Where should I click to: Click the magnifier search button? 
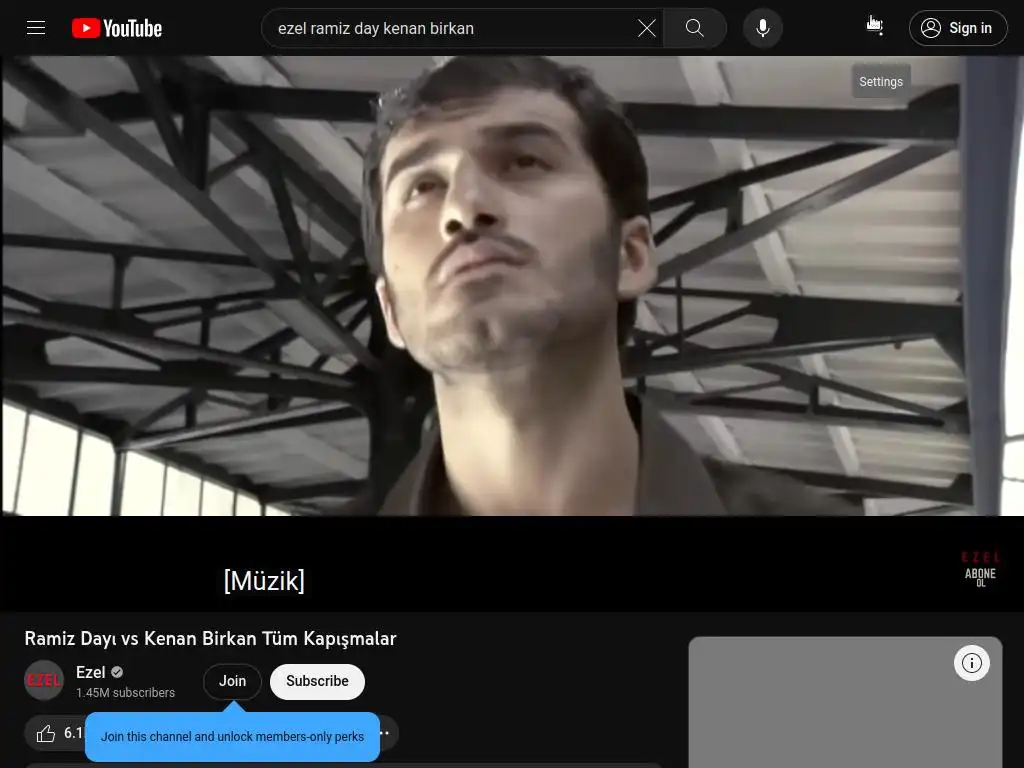tap(695, 28)
